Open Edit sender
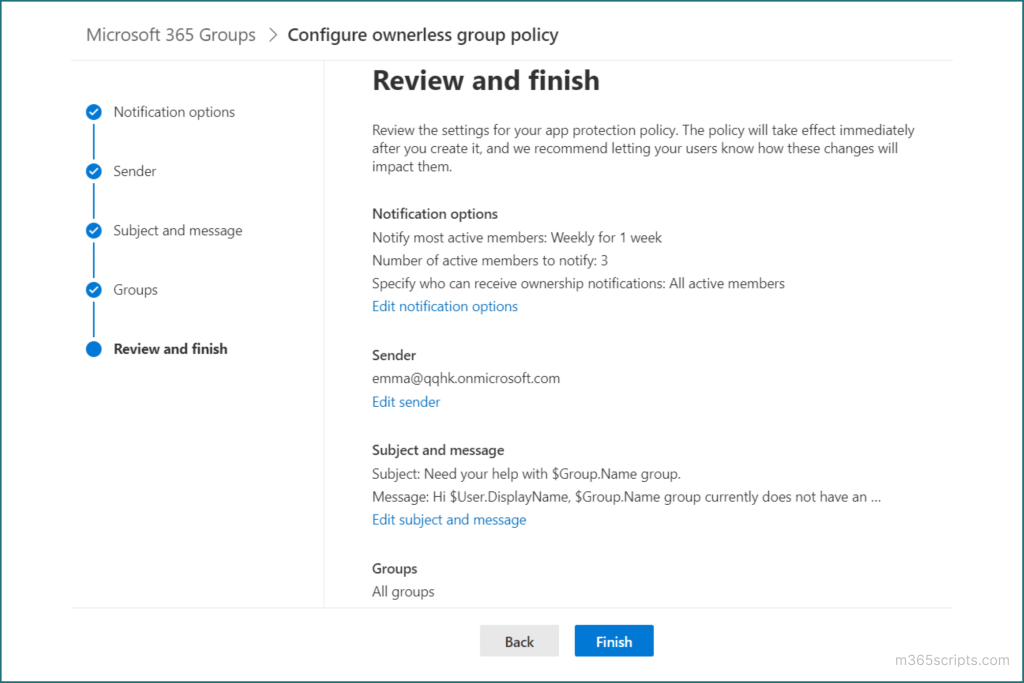Viewport: 1024px width, 683px height. tap(405, 401)
